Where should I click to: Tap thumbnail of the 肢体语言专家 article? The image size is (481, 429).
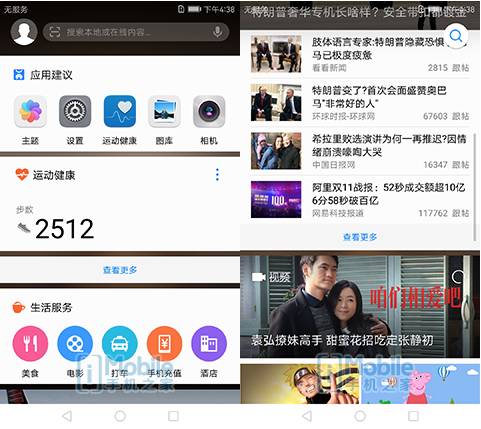(x=276, y=54)
